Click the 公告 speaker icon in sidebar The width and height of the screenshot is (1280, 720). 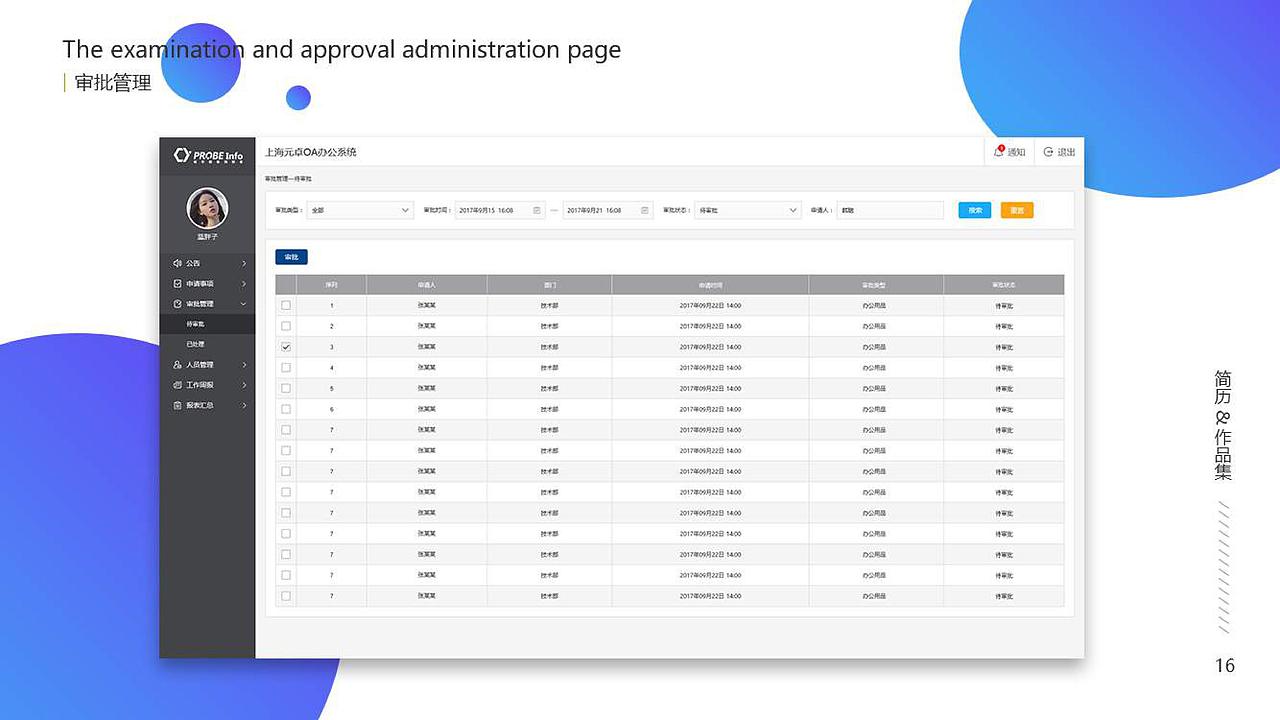tap(177, 263)
